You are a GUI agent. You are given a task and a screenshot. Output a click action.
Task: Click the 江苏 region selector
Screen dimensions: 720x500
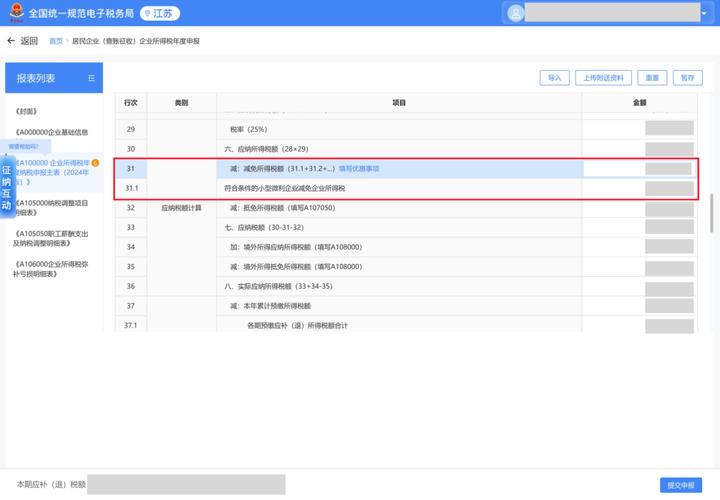pos(159,13)
